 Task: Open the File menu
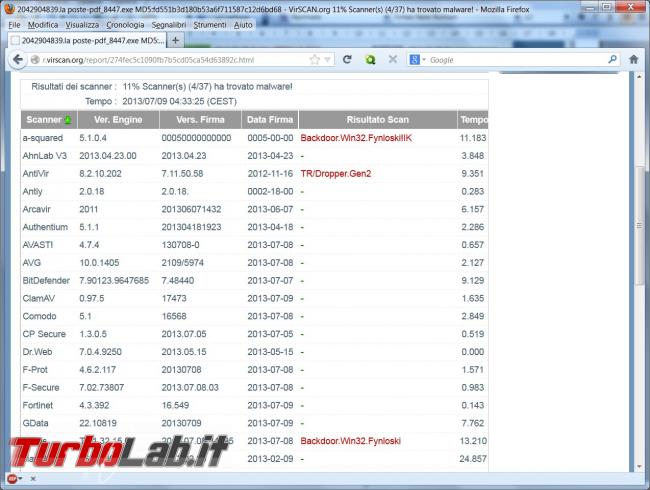(x=14, y=25)
